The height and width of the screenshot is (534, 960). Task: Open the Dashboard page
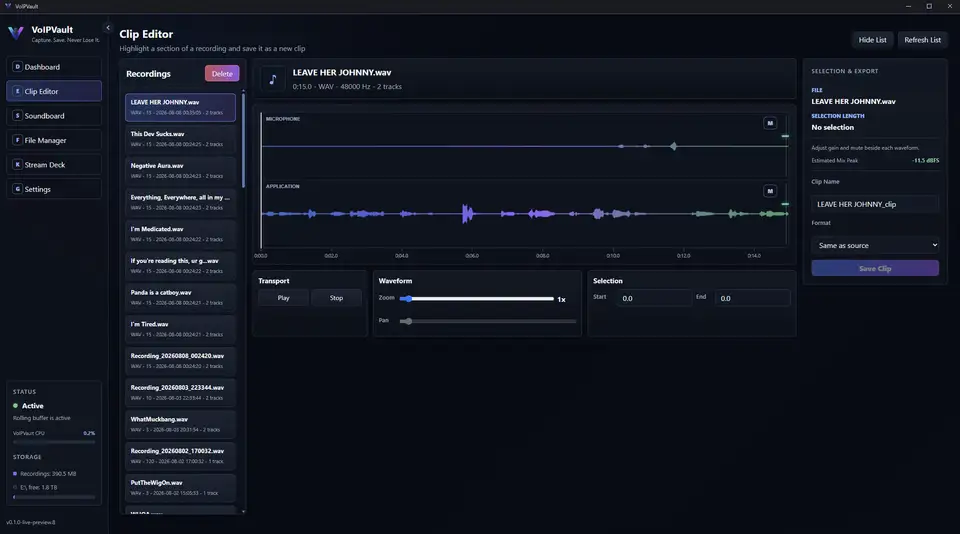54,67
